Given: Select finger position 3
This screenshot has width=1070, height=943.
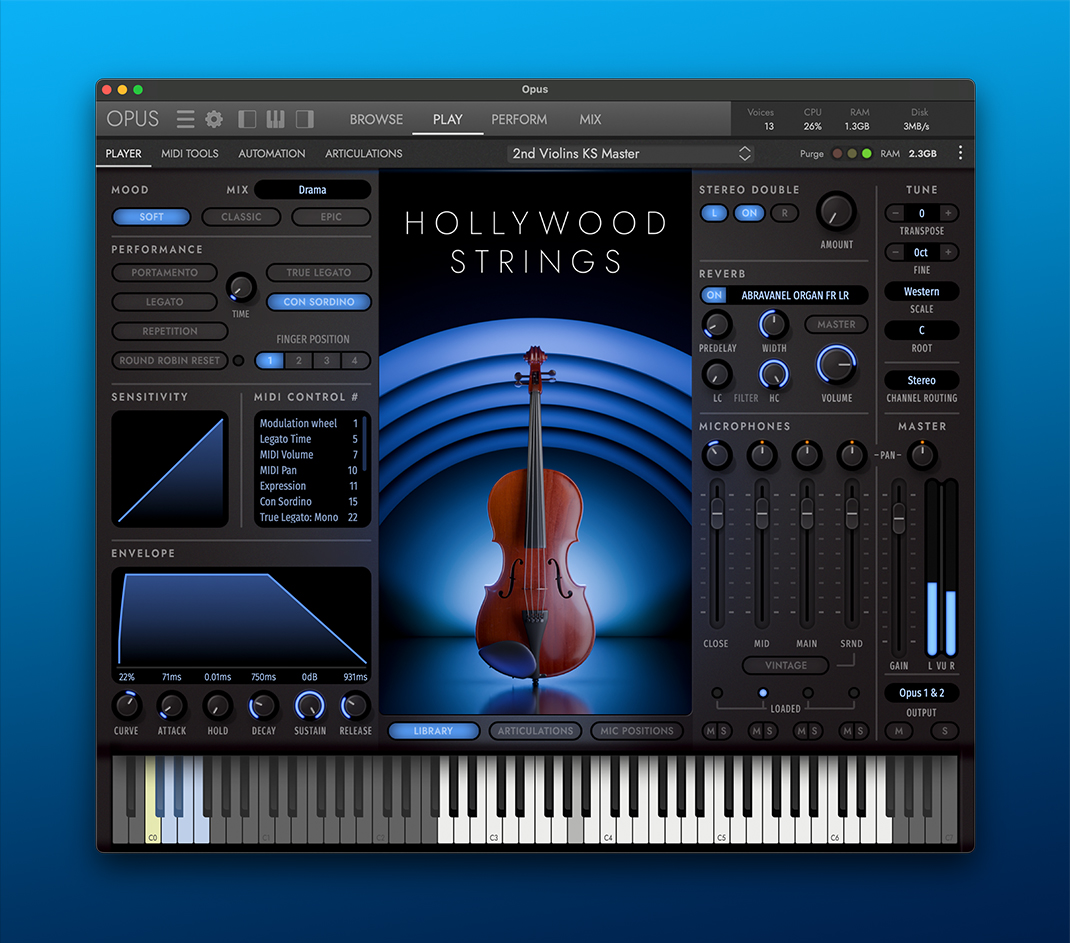Looking at the screenshot, I should tap(327, 360).
